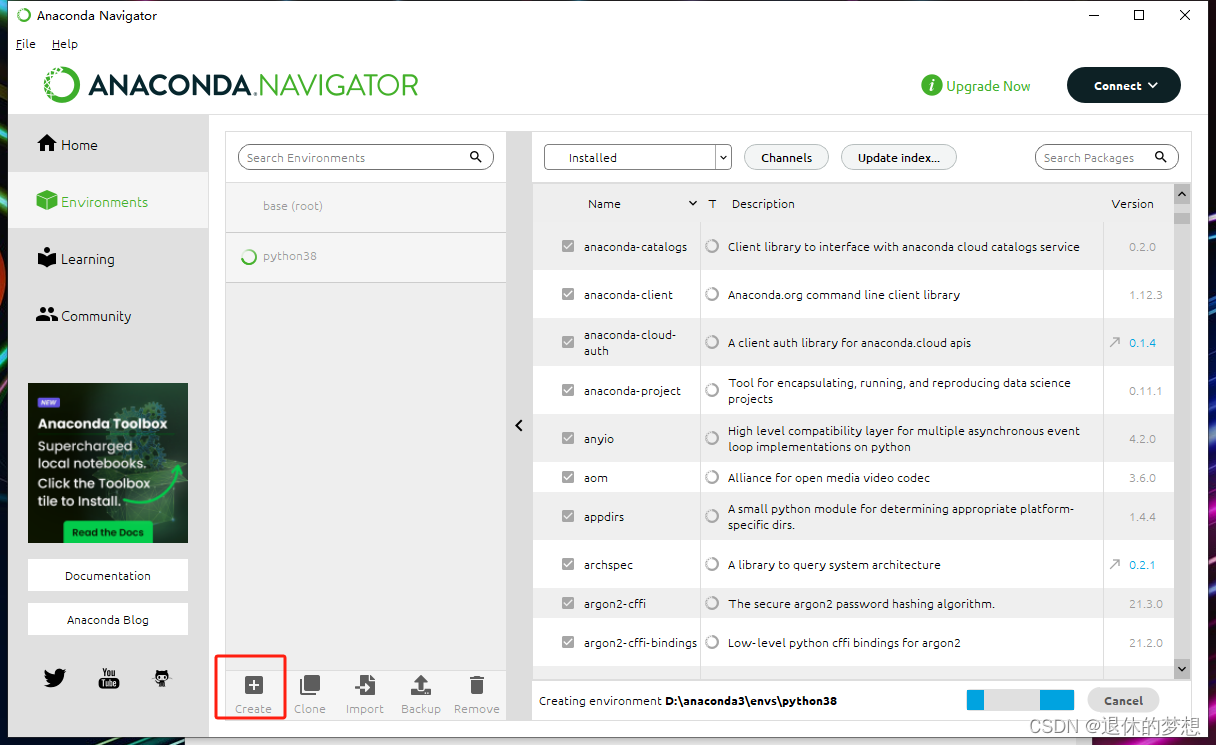Click the status circle for aom
Screen dimensions: 1216x745
(x=712, y=477)
